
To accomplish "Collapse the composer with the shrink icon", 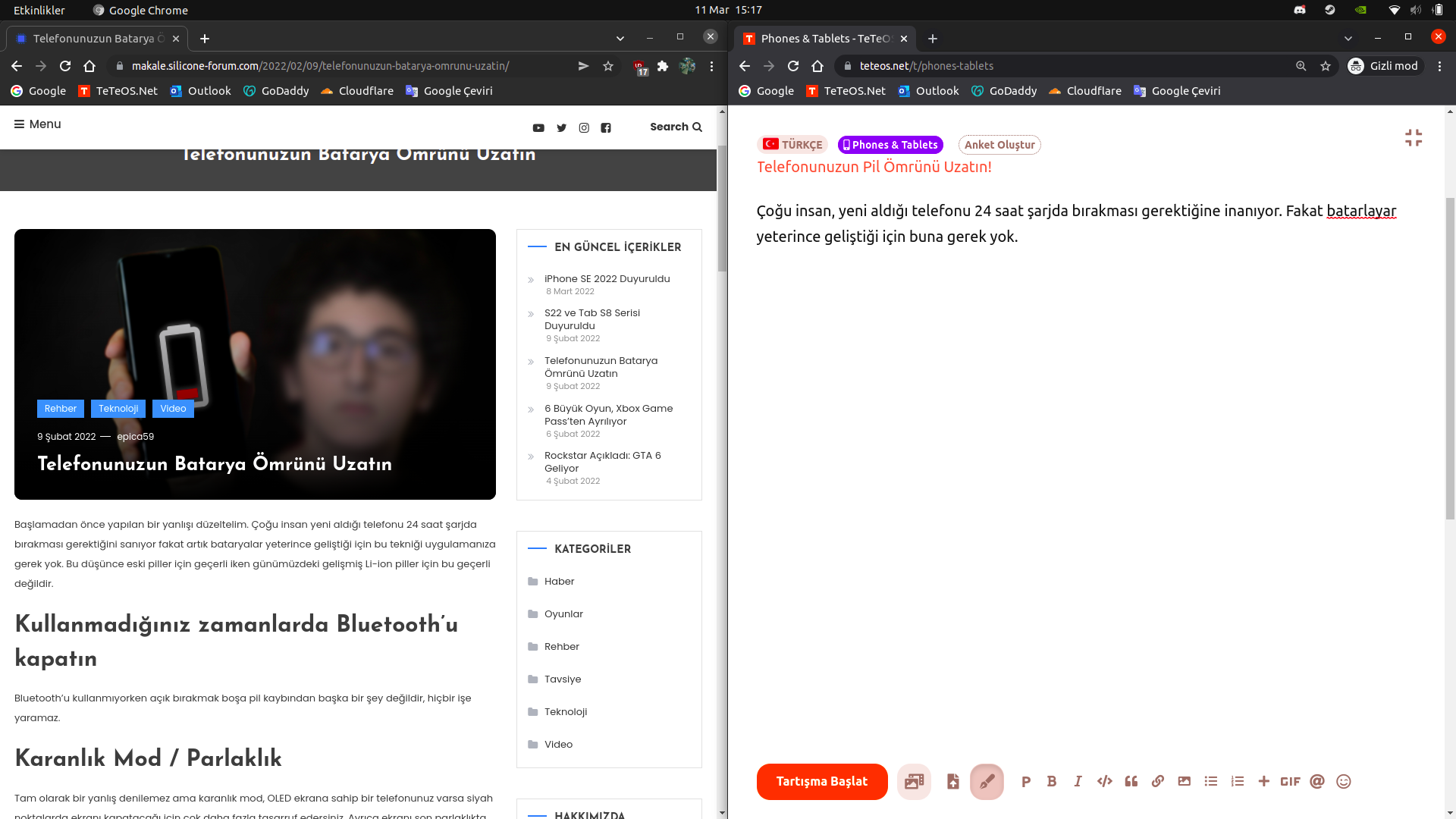I will (x=1414, y=138).
